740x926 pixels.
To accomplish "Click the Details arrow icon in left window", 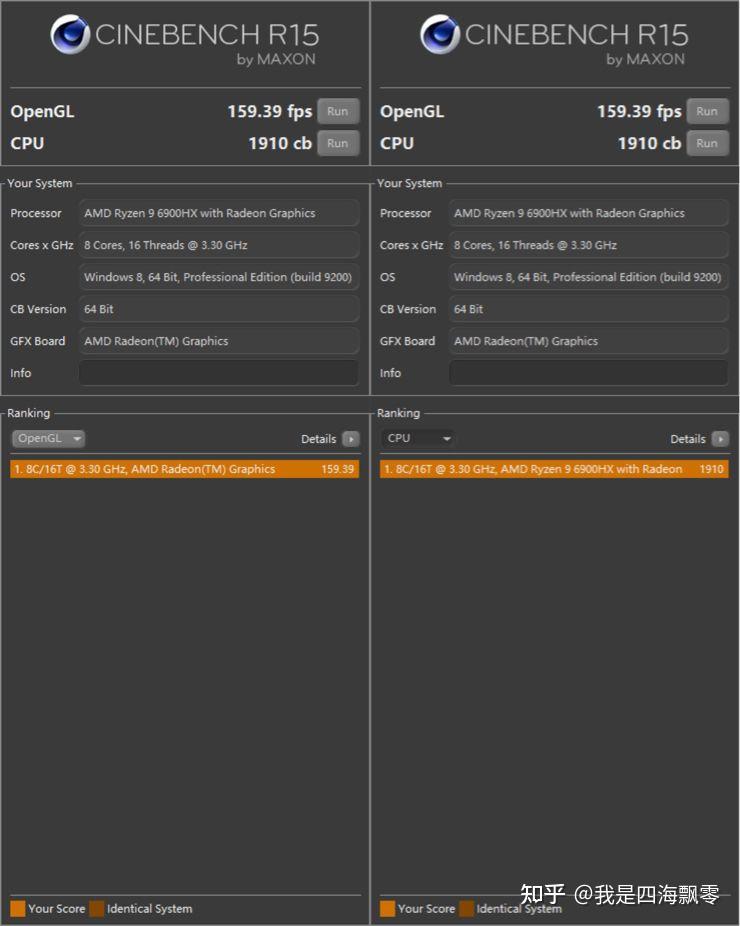I will pyautogui.click(x=351, y=439).
